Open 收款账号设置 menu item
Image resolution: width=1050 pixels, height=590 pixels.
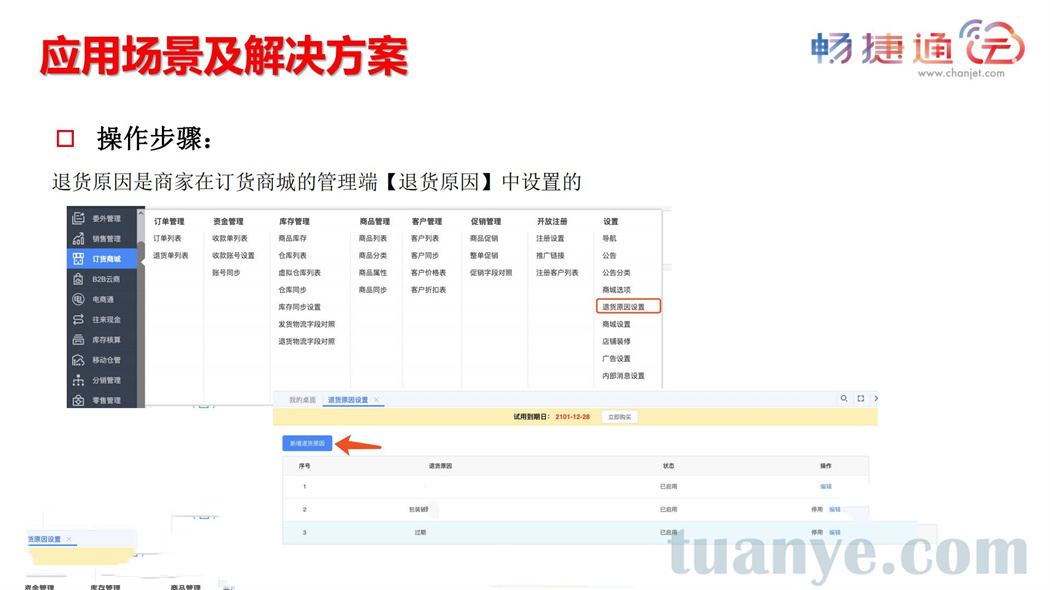[x=233, y=255]
